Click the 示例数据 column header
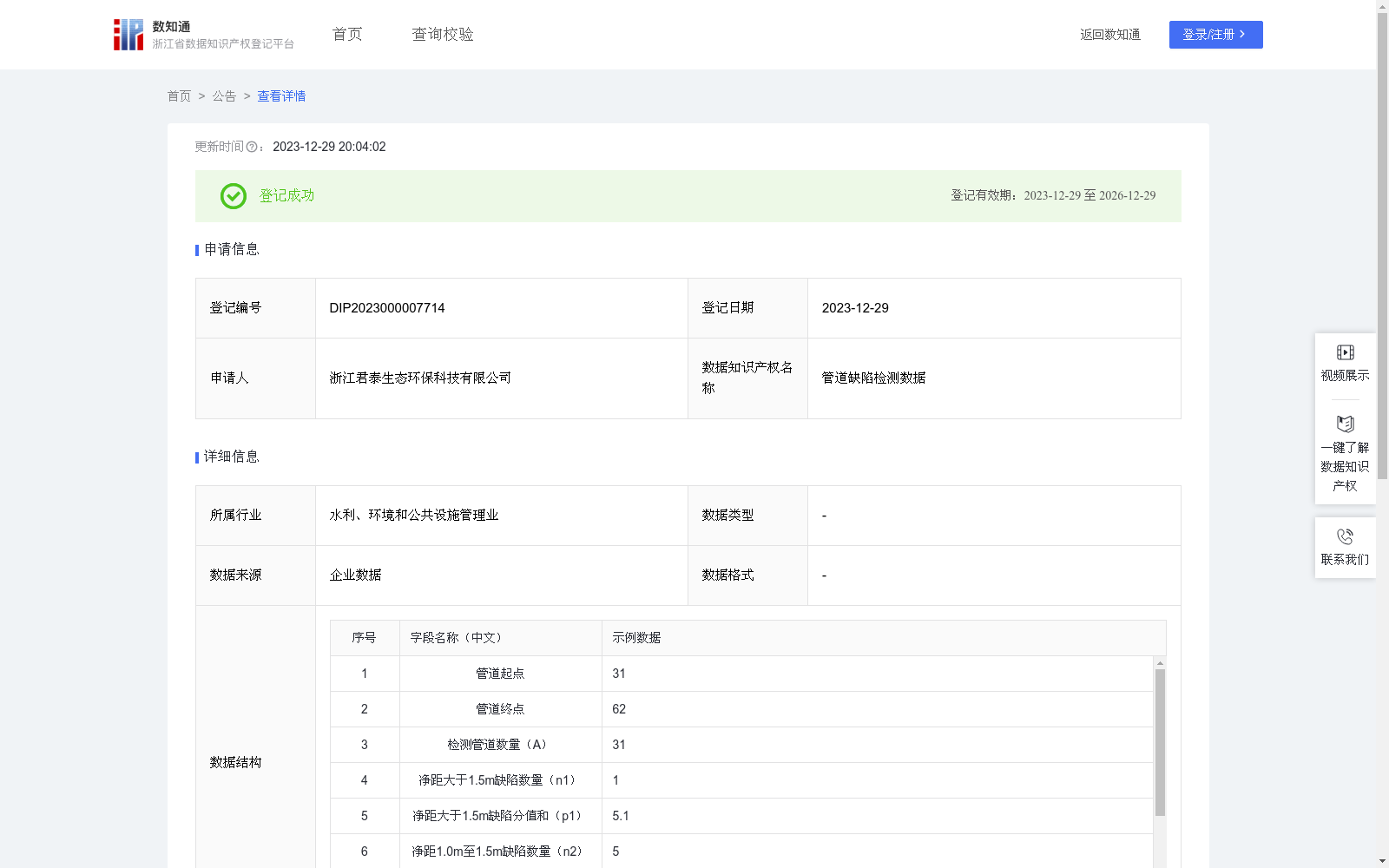The image size is (1389, 868). pos(884,638)
